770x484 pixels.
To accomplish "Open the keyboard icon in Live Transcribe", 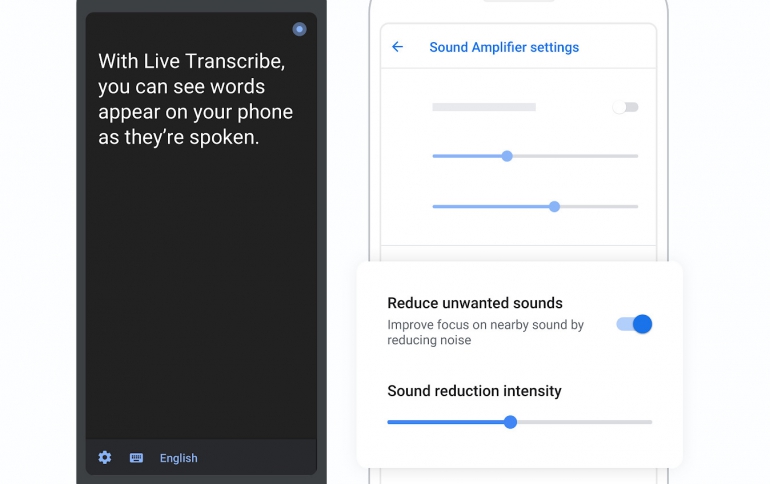I will click(x=136, y=457).
